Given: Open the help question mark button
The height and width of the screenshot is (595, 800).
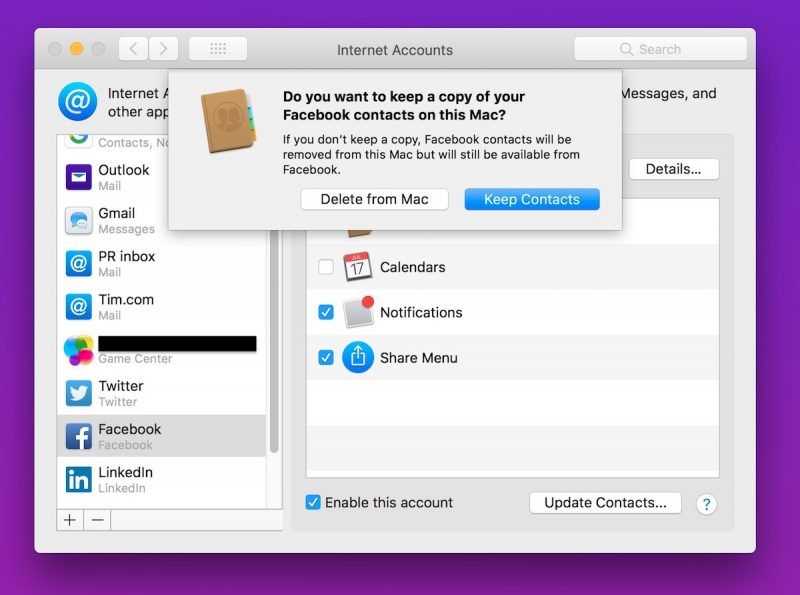Looking at the screenshot, I should 706,504.
